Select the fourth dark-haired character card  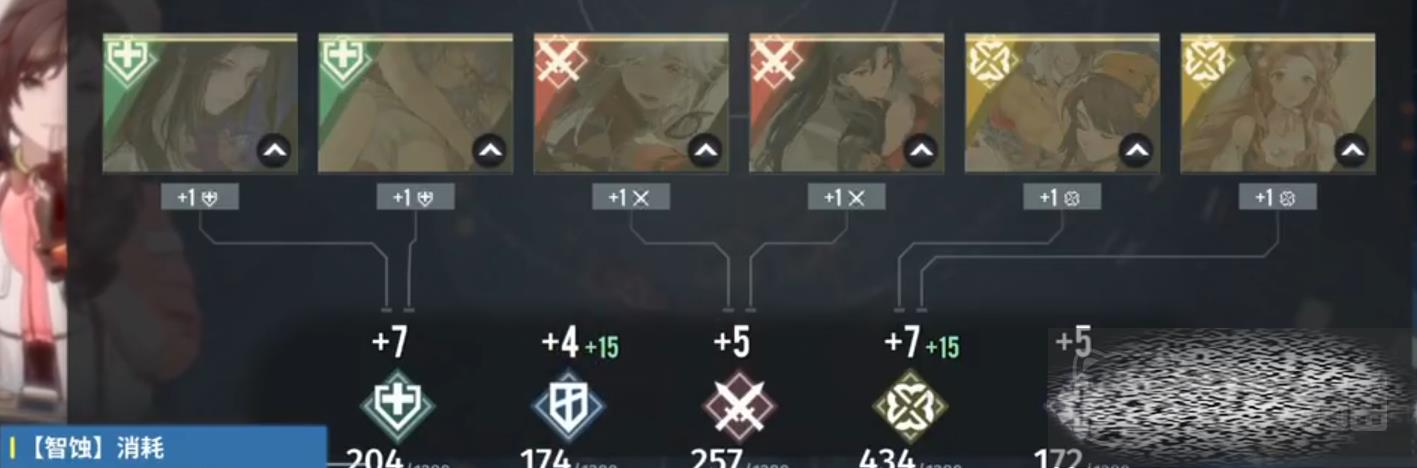point(847,103)
